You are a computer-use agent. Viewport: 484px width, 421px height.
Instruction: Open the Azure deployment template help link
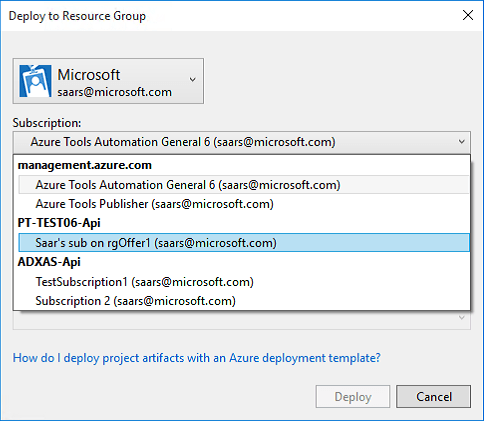click(x=197, y=358)
